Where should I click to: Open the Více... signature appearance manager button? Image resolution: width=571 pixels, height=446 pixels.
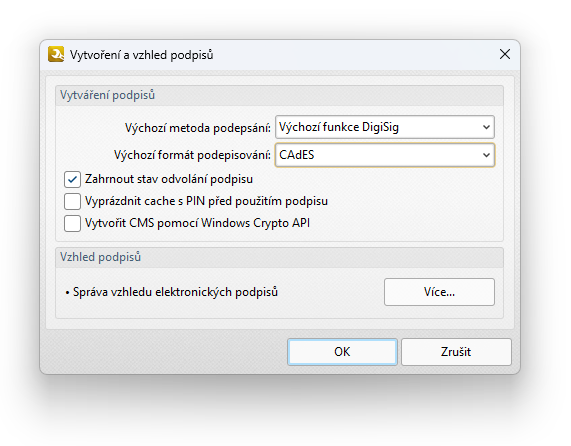click(439, 292)
